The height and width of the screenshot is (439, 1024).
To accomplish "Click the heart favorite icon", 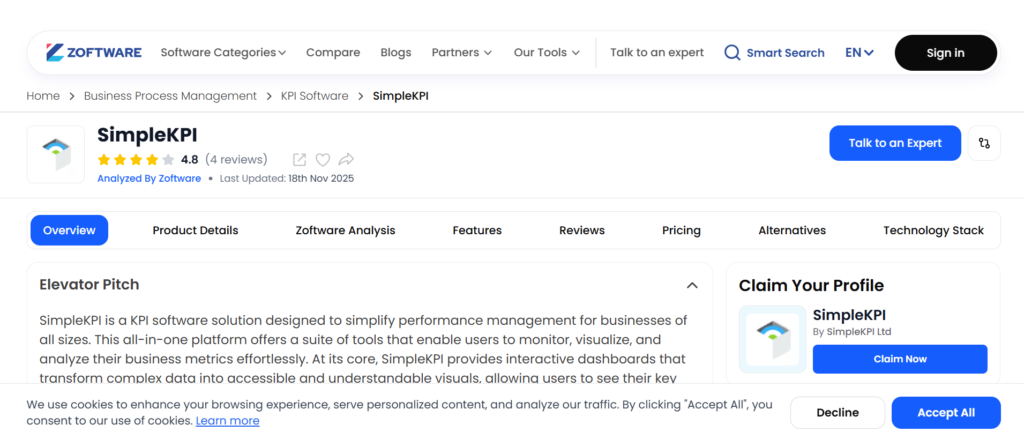I will tap(323, 159).
